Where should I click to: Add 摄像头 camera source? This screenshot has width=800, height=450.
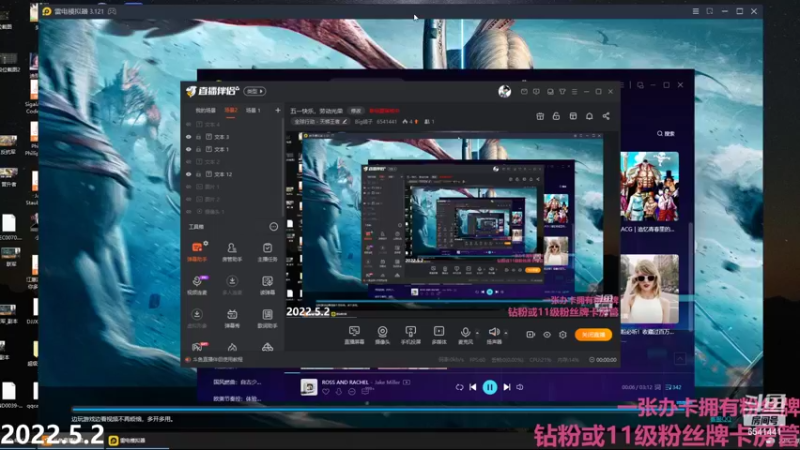(382, 335)
